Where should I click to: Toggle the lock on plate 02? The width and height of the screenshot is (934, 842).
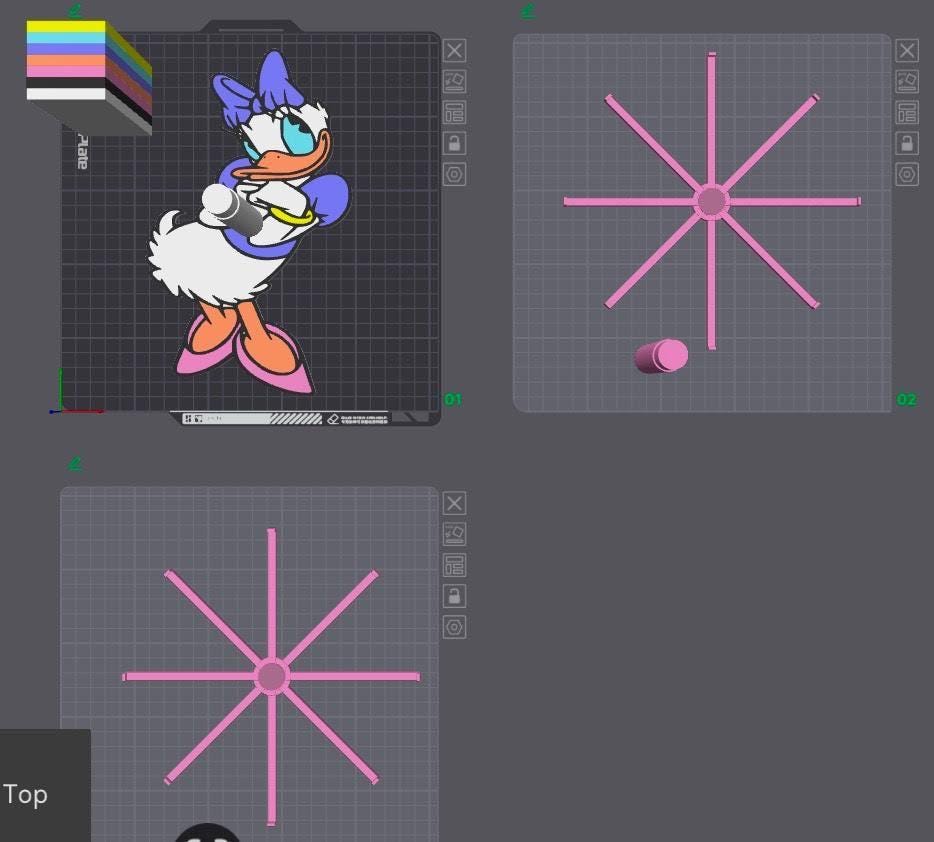907,144
